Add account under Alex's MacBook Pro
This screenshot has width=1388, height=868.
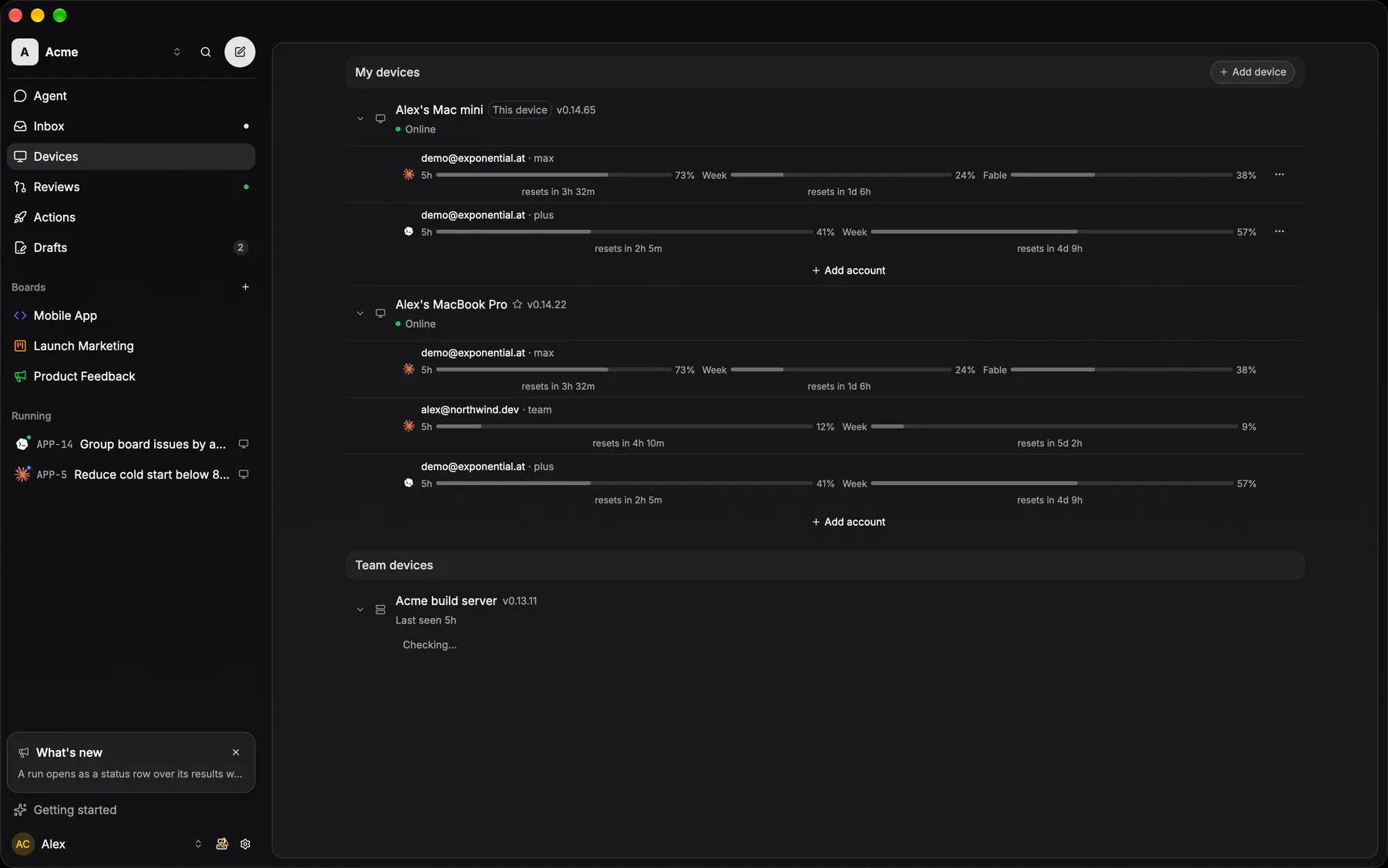pos(848,522)
